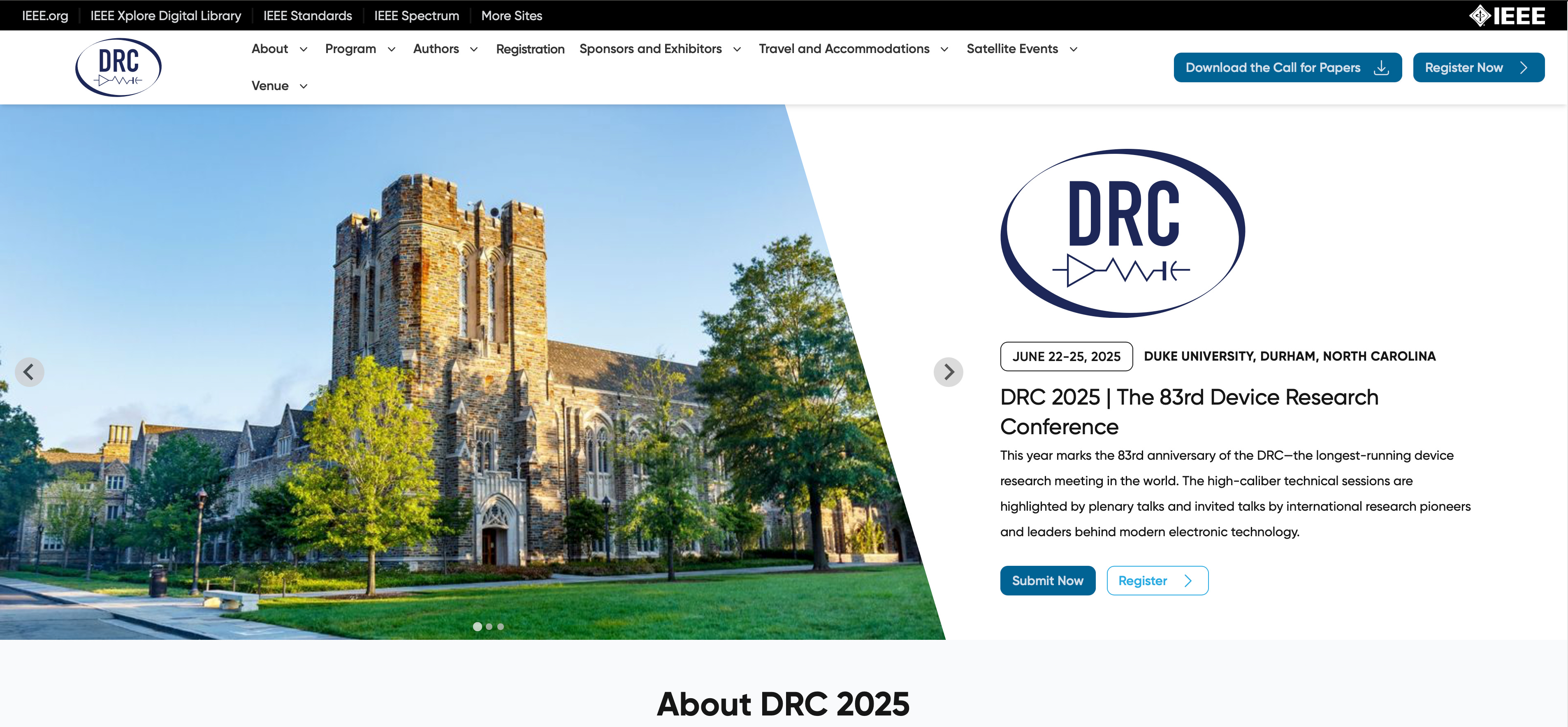
Task: Expand the Sponsors and Exhibitors chevron
Action: [737, 49]
